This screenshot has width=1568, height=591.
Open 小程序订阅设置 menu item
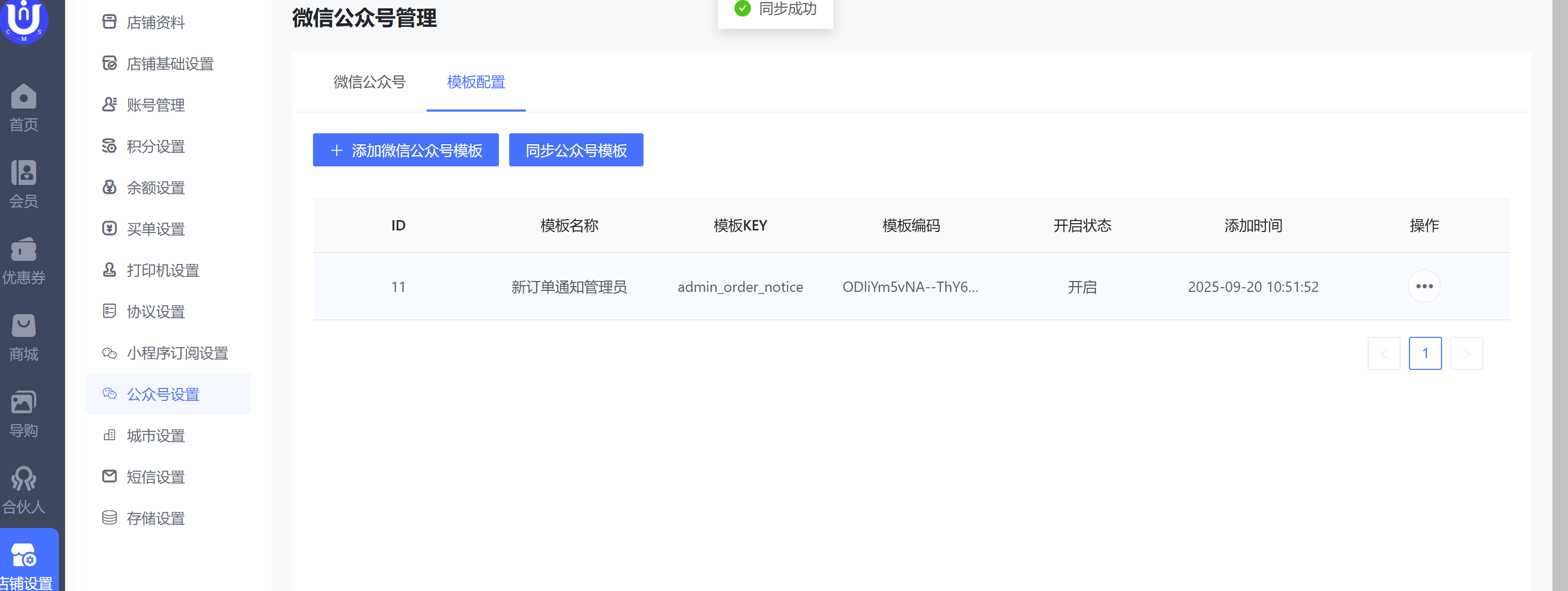[177, 354]
